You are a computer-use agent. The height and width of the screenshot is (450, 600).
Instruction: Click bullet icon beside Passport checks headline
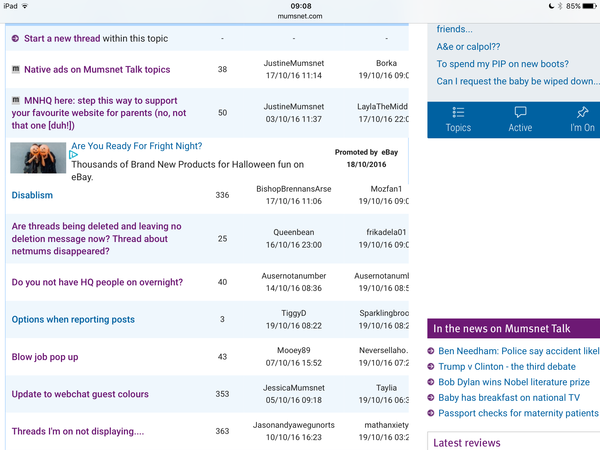pos(430,413)
